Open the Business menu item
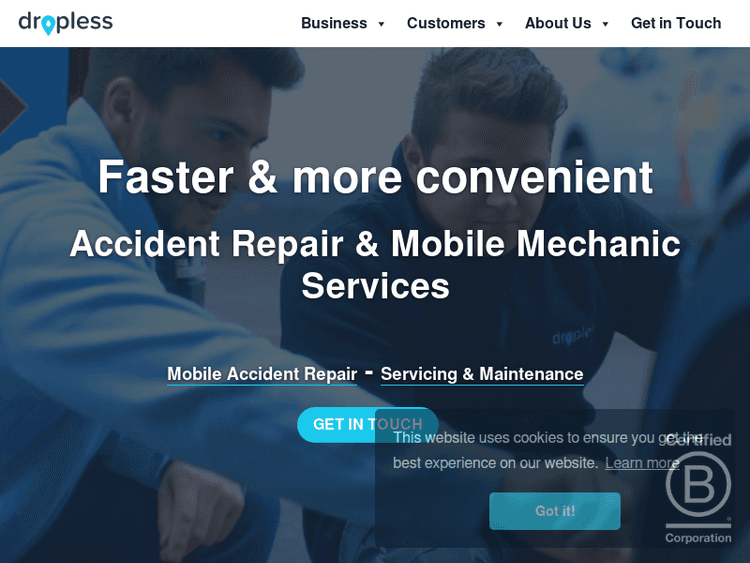This screenshot has height=563, width=750. 334,23
